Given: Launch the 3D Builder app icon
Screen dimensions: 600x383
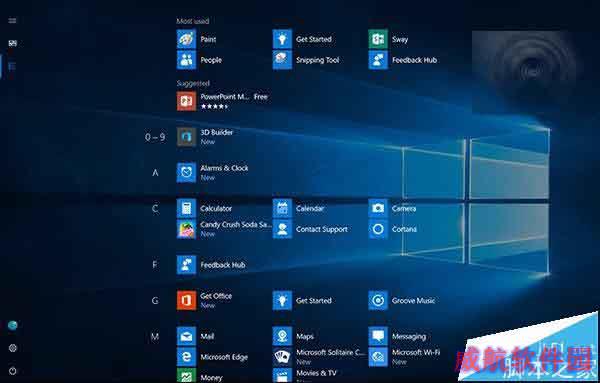Looking at the screenshot, I should pos(186,137).
